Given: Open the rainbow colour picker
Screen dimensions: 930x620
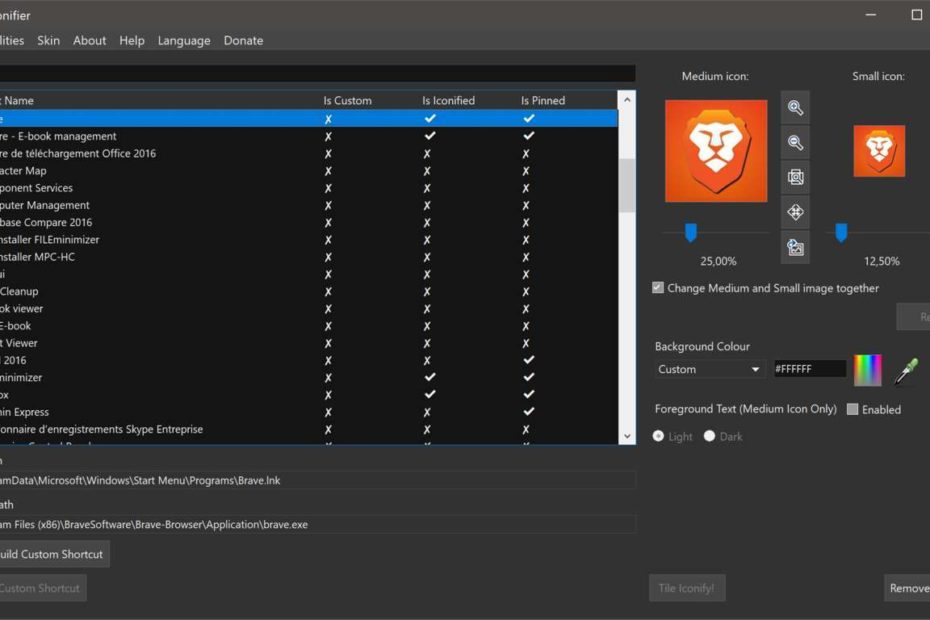Looking at the screenshot, I should click(x=867, y=370).
